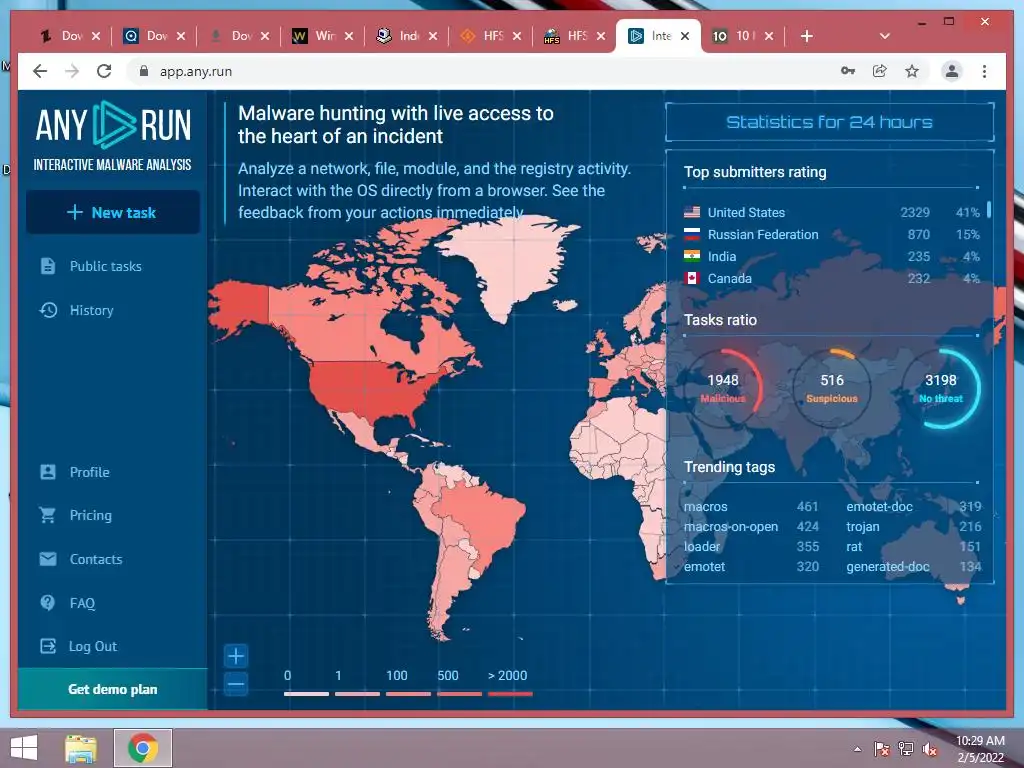Viewport: 1024px width, 768px height.
Task: Click the 'rat' trending tag
Action: (854, 547)
